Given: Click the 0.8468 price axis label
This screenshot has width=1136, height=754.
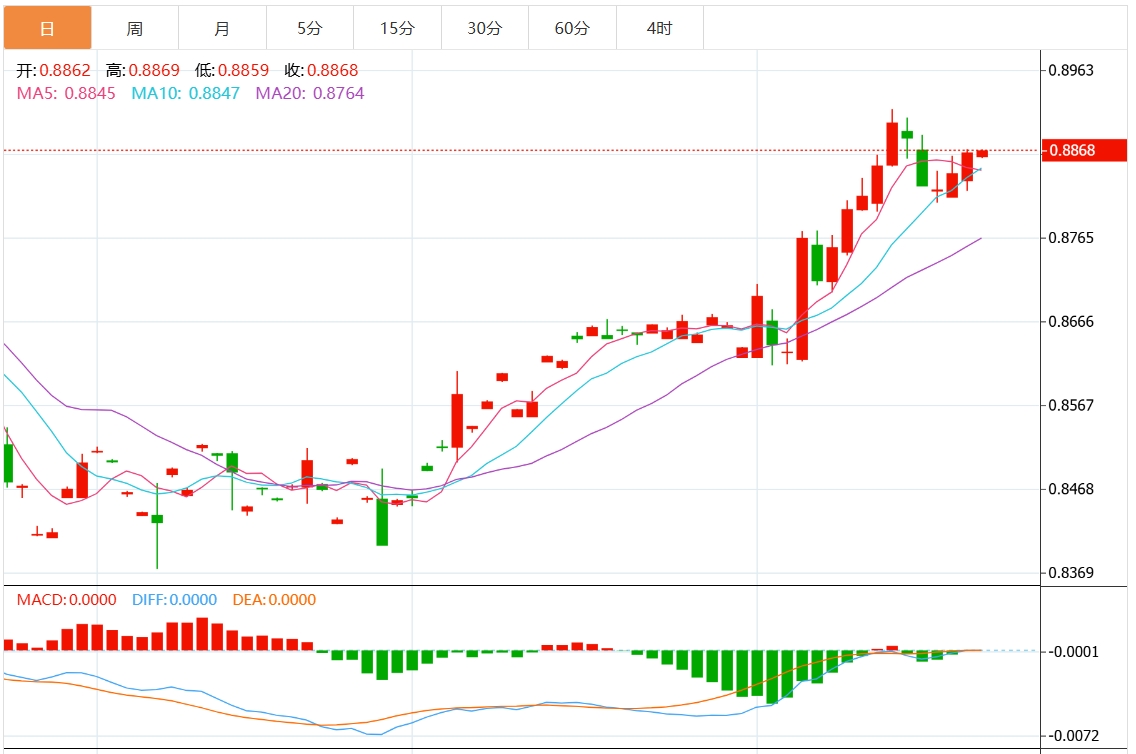Looking at the screenshot, I should click(1072, 489).
